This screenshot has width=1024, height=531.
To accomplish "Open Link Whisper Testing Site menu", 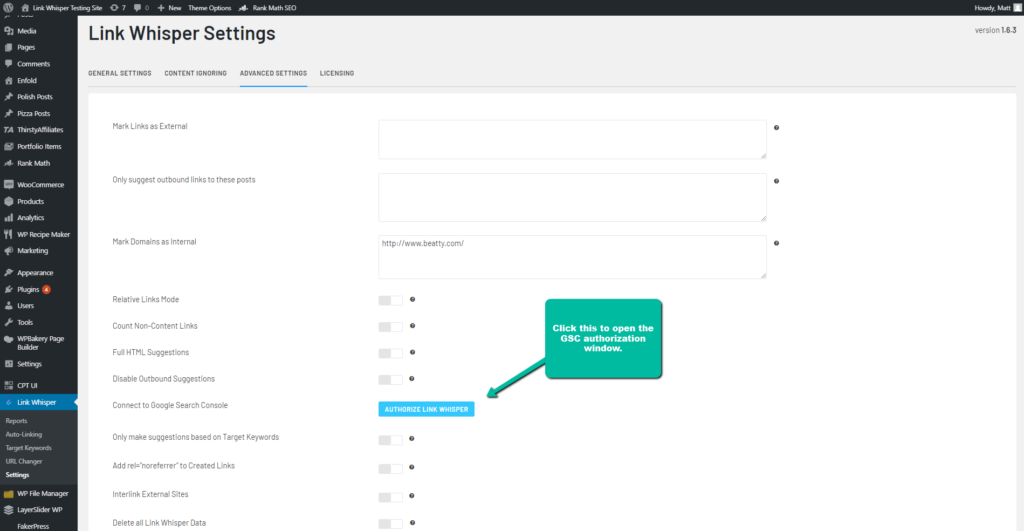I will [61, 8].
